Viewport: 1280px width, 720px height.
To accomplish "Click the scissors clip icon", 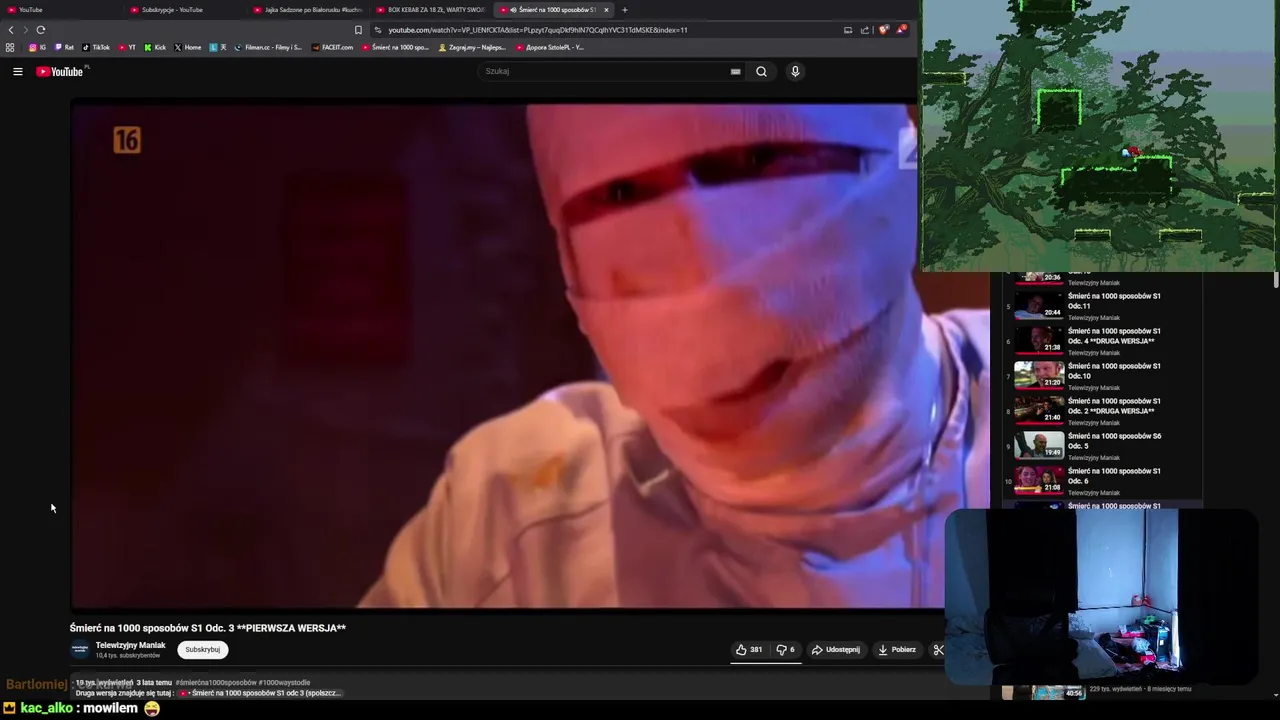I will click(938, 650).
